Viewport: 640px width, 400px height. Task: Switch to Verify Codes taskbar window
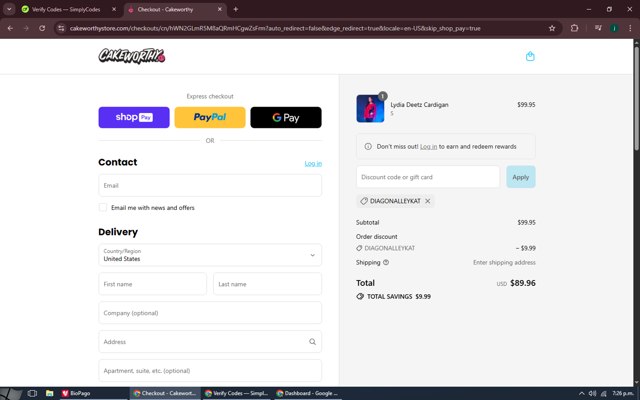[x=236, y=393]
